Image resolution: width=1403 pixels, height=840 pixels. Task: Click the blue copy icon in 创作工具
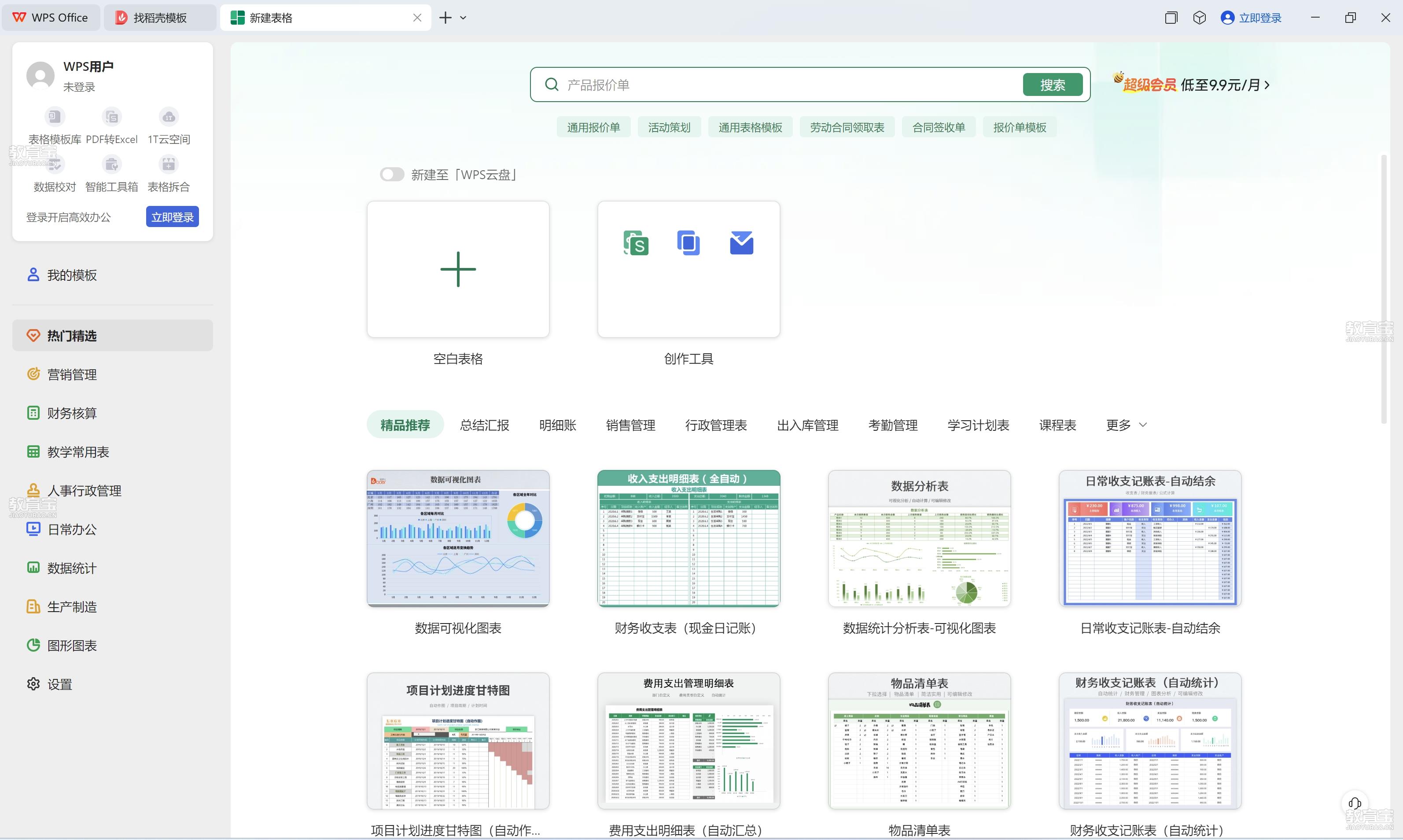689,243
